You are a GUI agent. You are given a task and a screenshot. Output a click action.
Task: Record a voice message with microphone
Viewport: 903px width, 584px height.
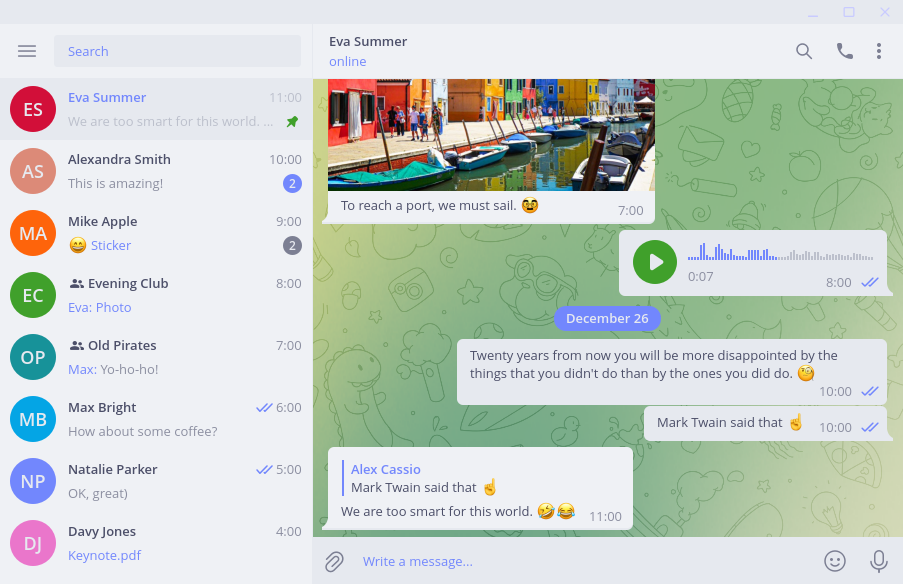point(879,561)
